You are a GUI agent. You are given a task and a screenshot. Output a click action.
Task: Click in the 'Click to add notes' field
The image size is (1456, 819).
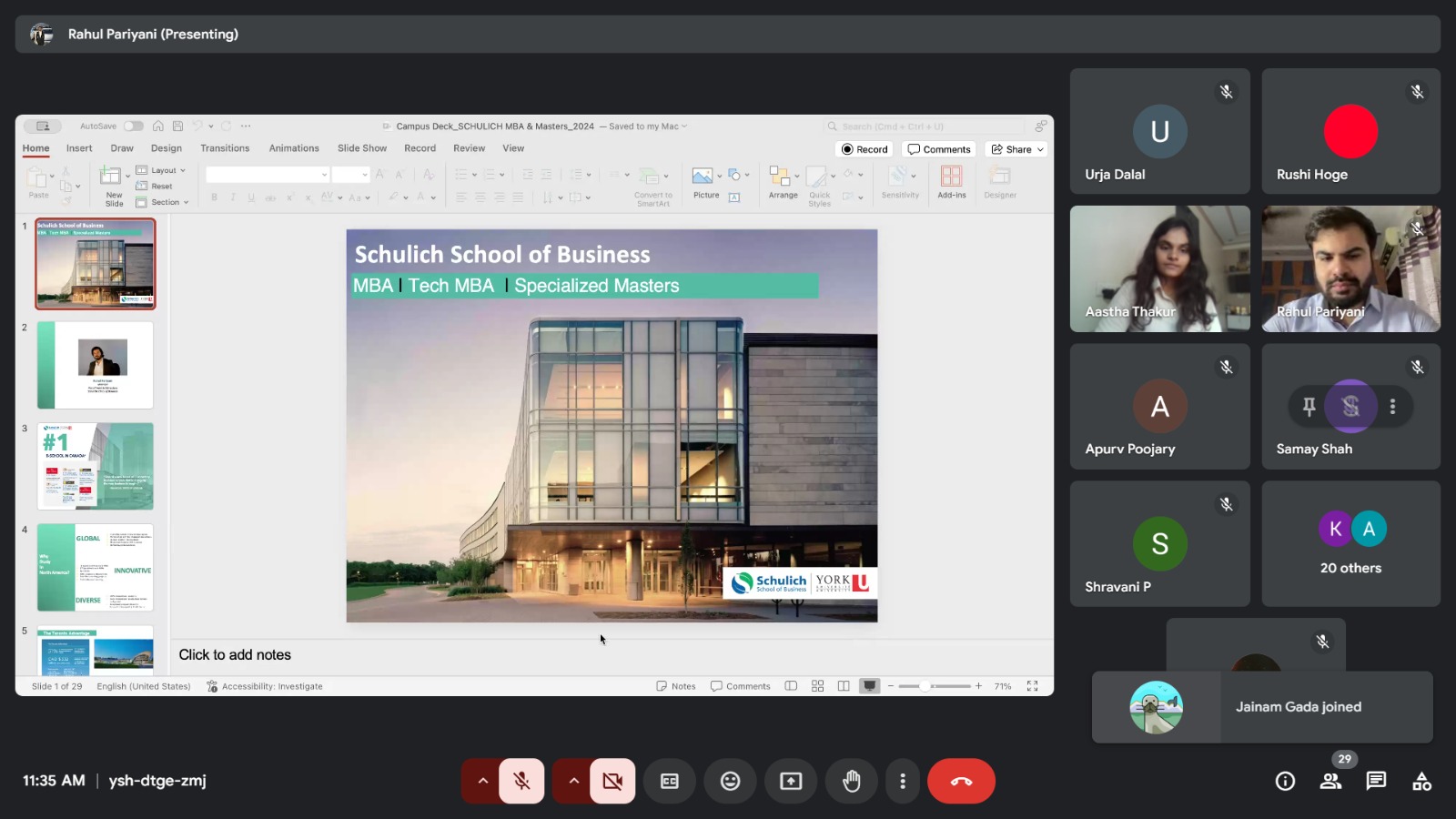click(612, 655)
